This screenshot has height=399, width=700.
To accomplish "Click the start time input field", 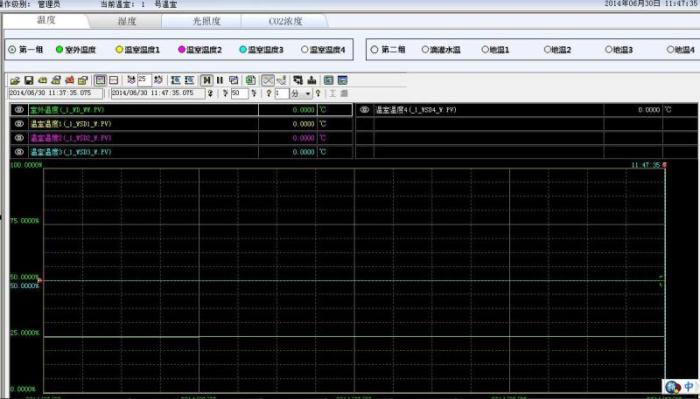I will pyautogui.click(x=55, y=93).
